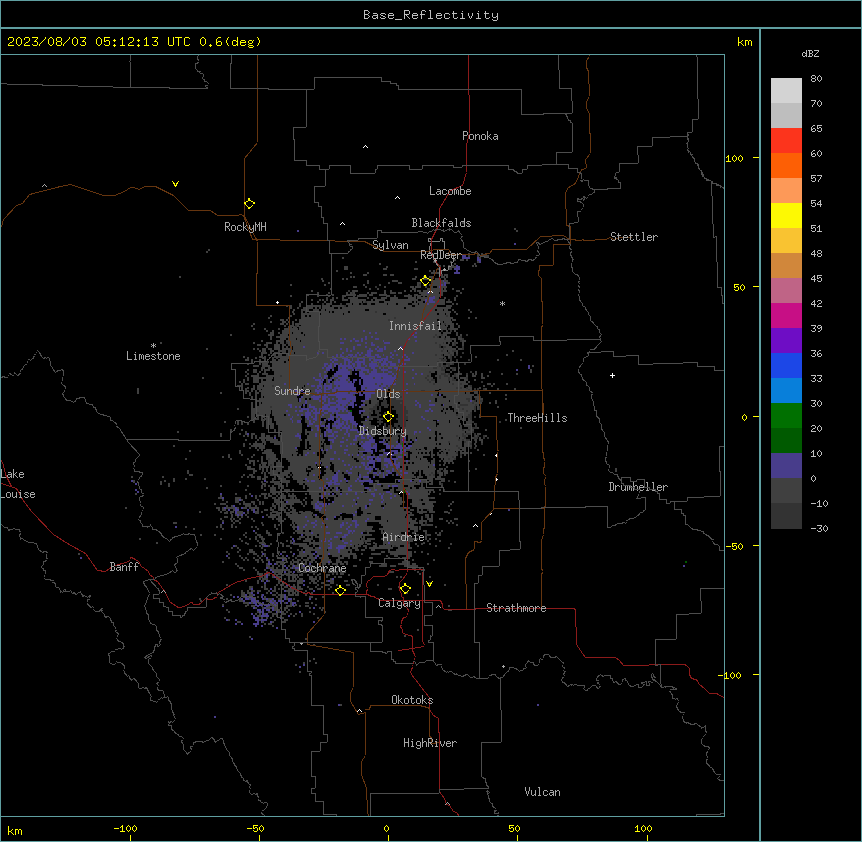The height and width of the screenshot is (842, 862).
Task: Click the asterisk marker above Limestone label
Action: point(153,346)
